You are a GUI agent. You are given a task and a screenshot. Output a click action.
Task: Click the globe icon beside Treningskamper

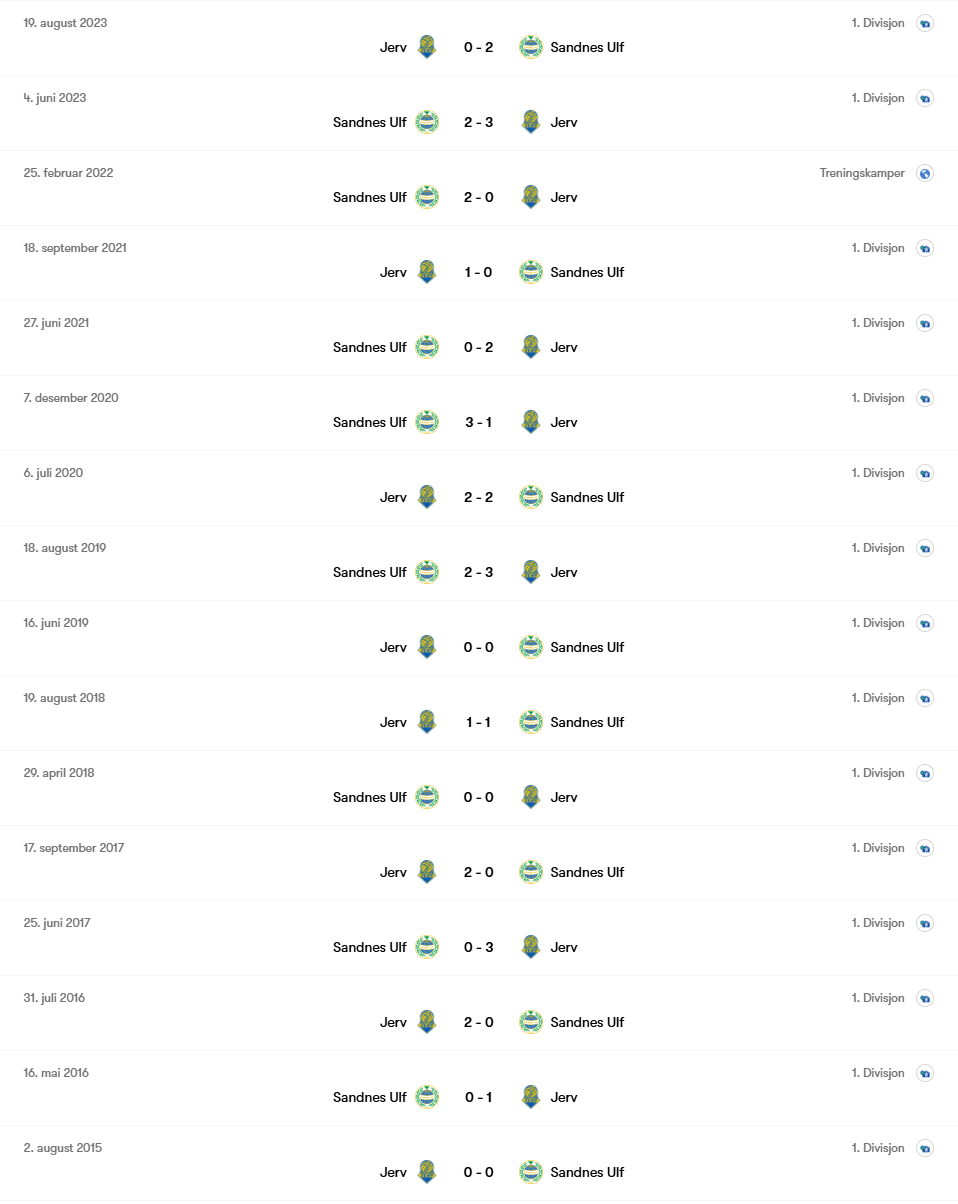925,173
